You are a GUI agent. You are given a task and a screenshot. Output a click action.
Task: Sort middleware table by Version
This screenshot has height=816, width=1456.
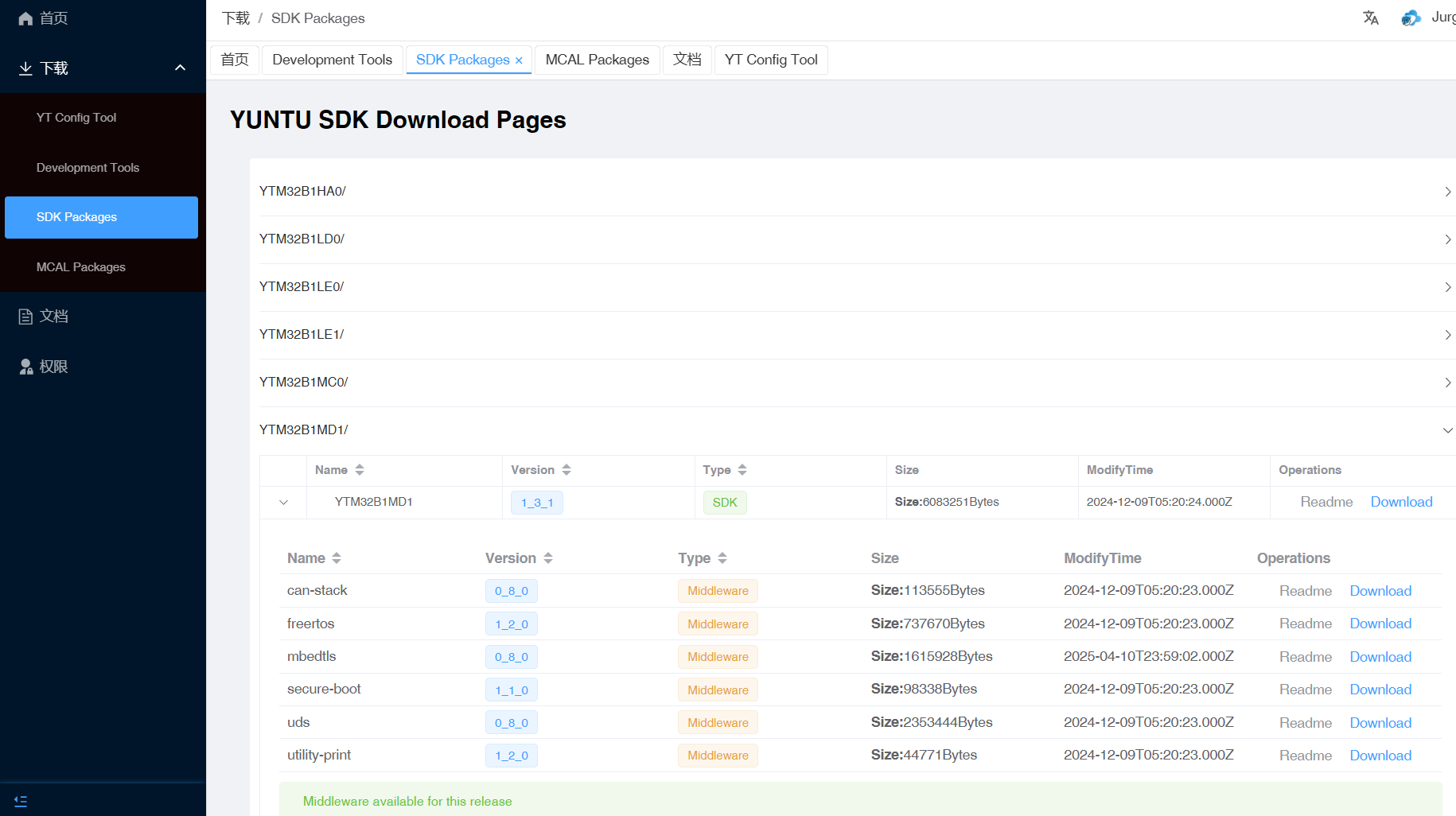(548, 558)
